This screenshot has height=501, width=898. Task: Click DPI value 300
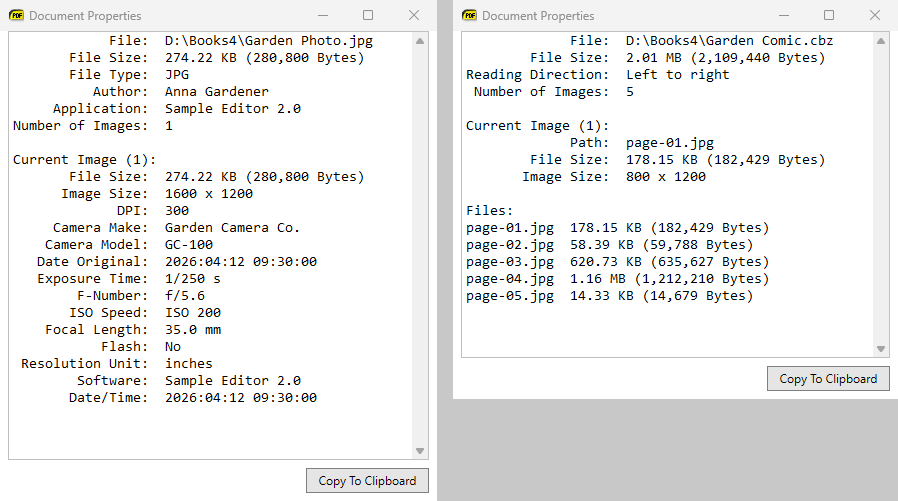(x=177, y=211)
